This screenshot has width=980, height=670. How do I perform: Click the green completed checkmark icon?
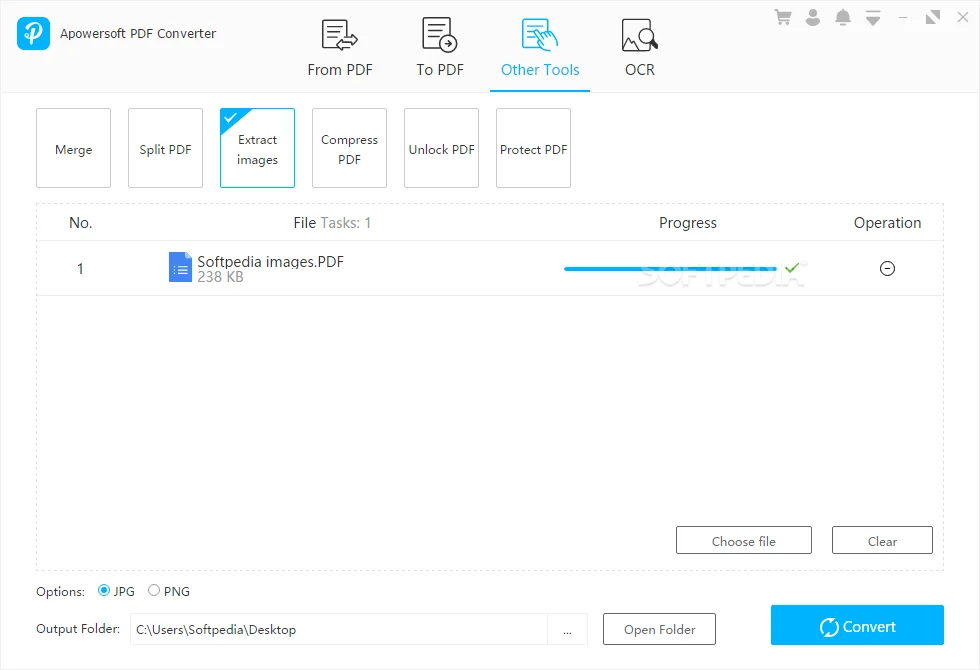792,268
